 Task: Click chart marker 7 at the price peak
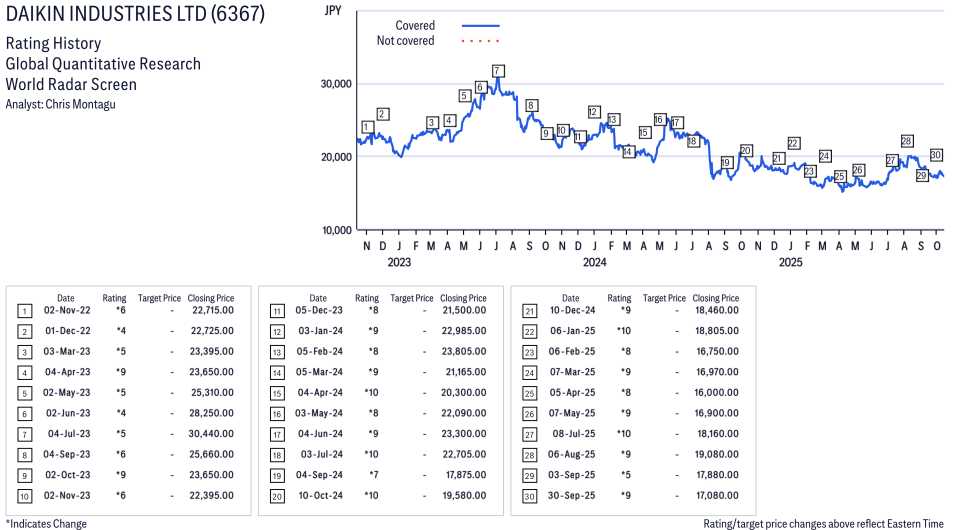coord(497,70)
